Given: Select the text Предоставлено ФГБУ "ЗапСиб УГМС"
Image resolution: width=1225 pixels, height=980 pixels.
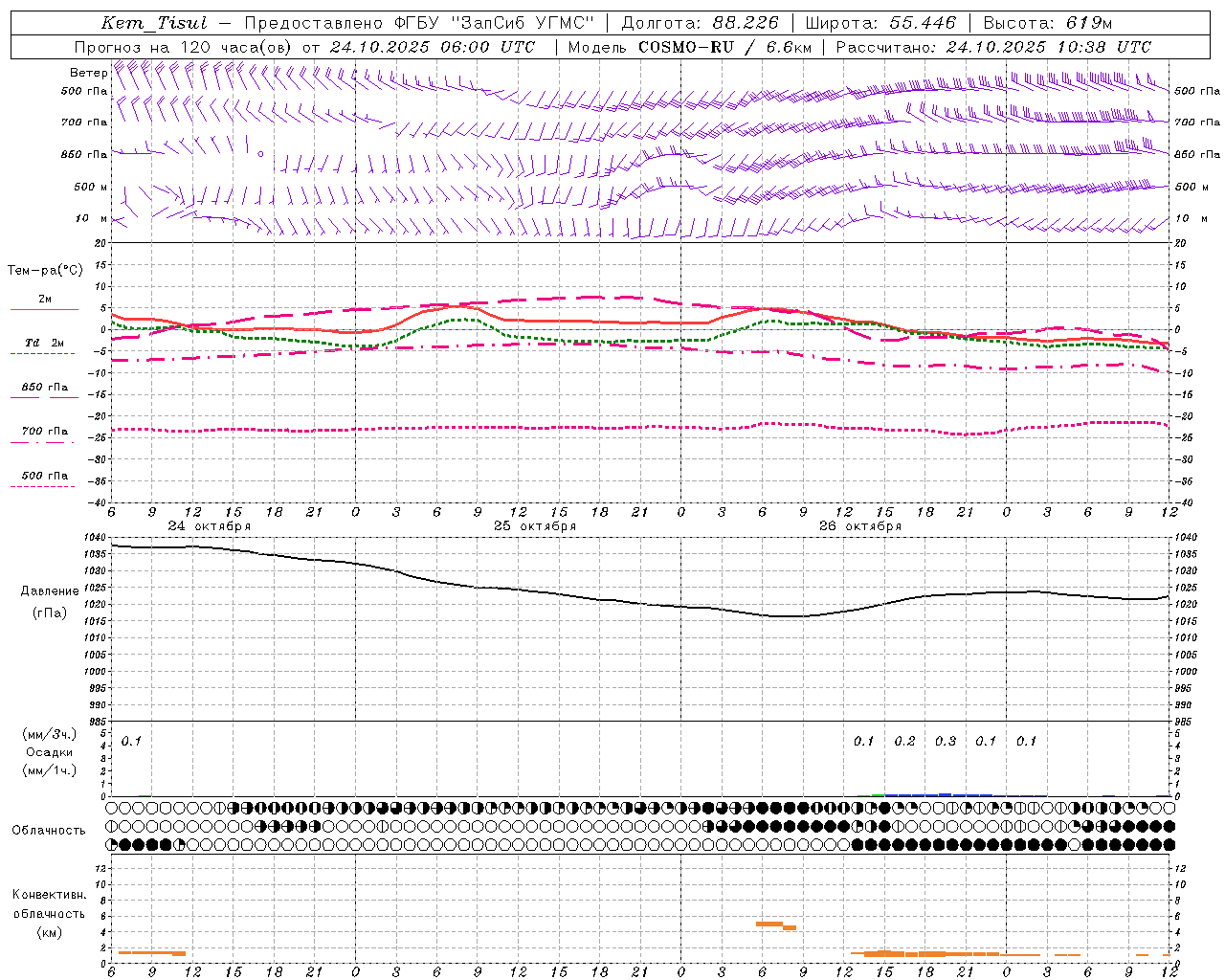Looking at the screenshot, I should click(x=419, y=23).
